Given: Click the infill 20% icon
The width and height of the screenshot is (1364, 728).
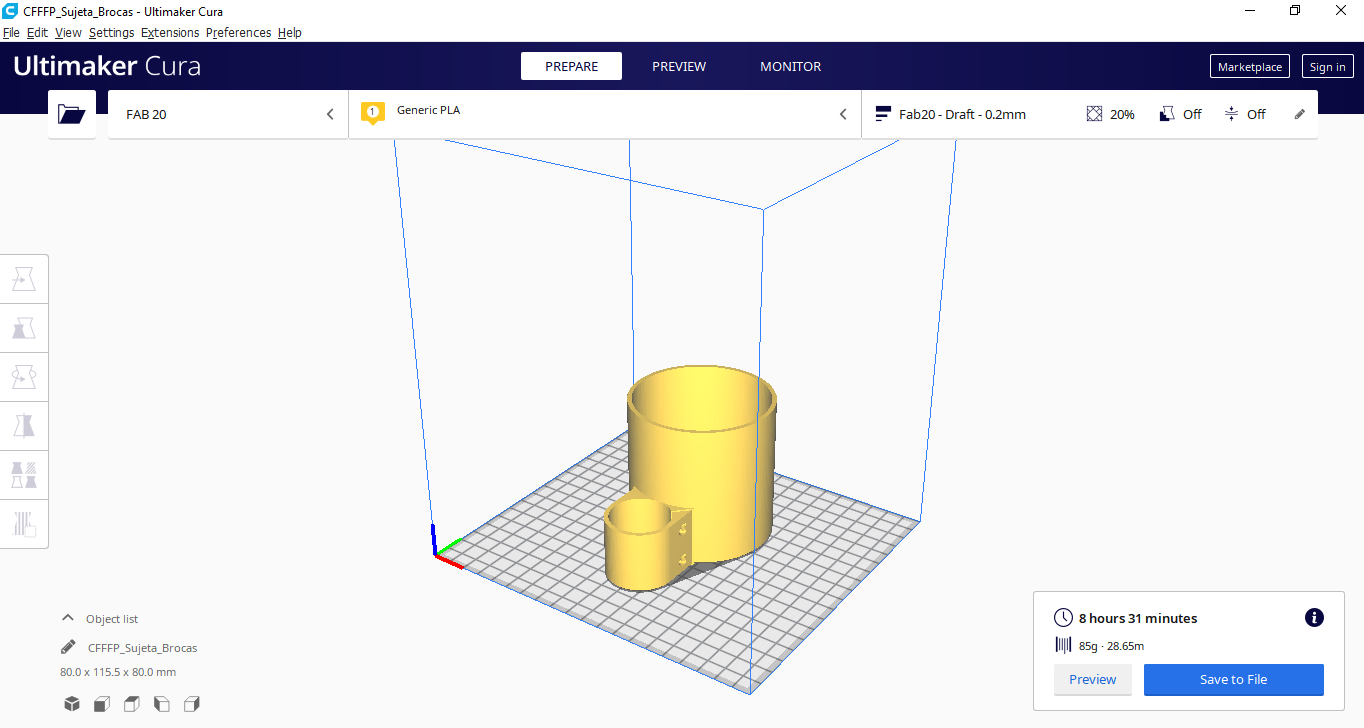Looking at the screenshot, I should (1094, 114).
